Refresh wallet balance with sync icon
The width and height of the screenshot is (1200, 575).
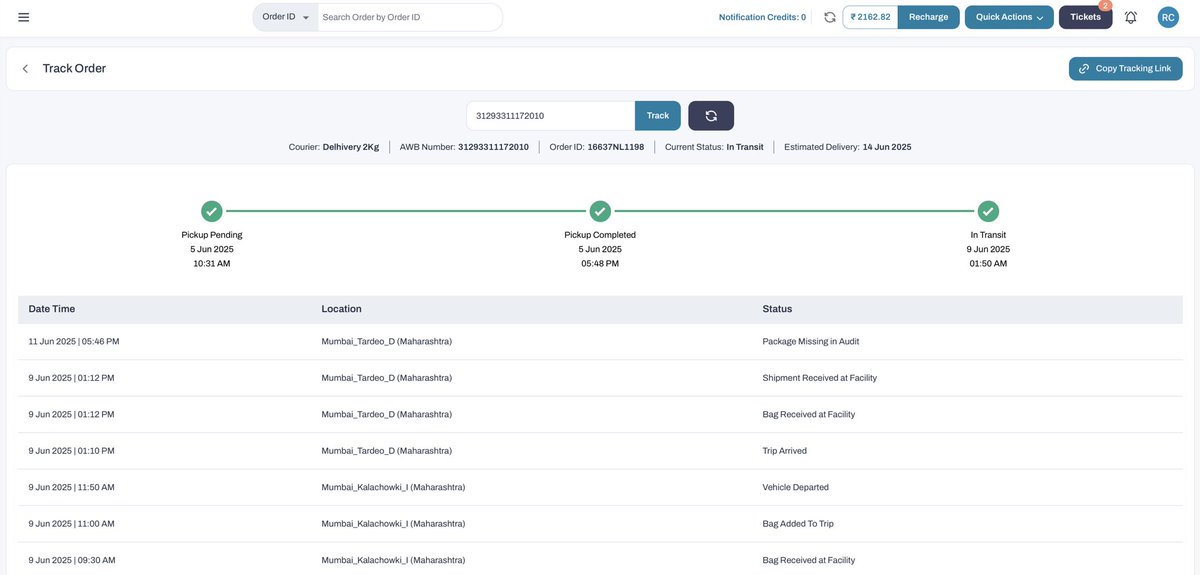829,17
